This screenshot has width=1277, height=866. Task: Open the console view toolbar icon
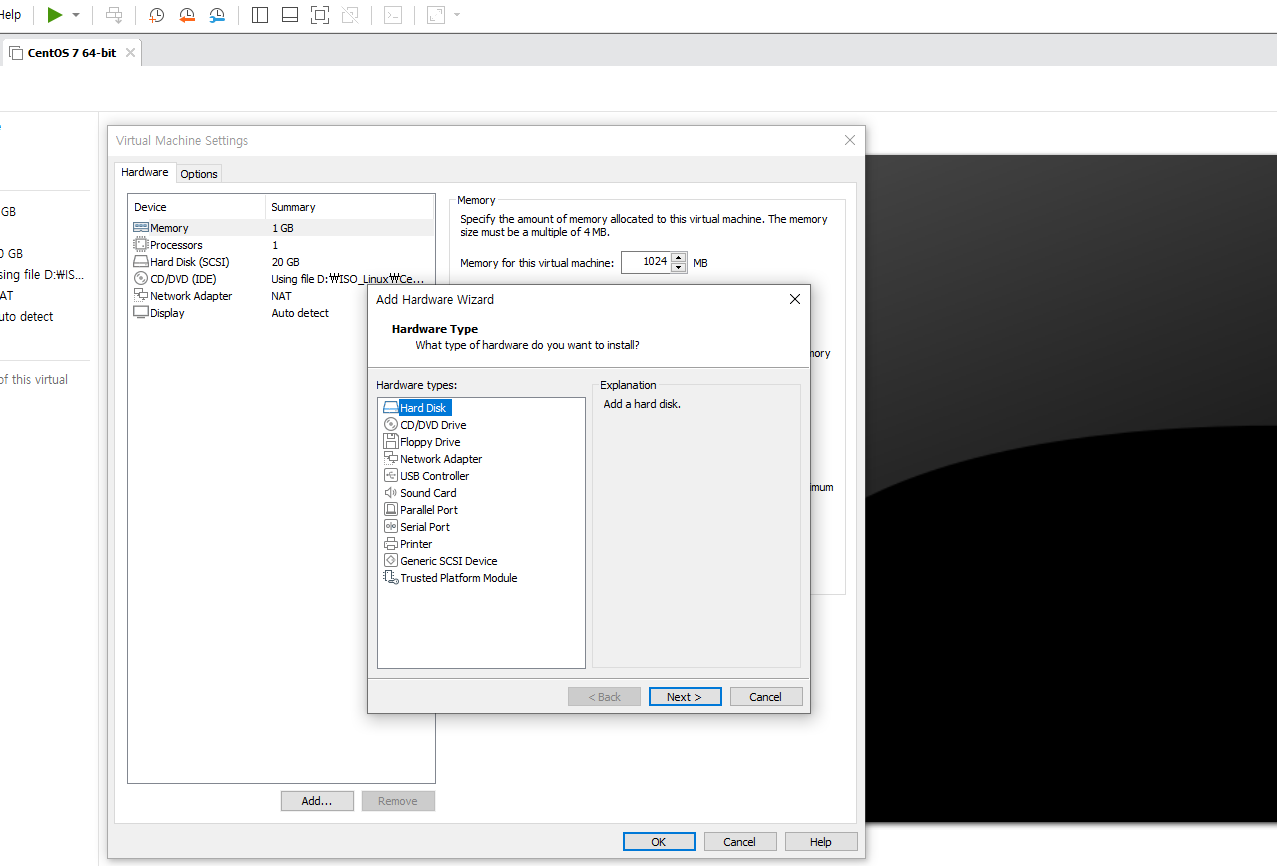394,15
